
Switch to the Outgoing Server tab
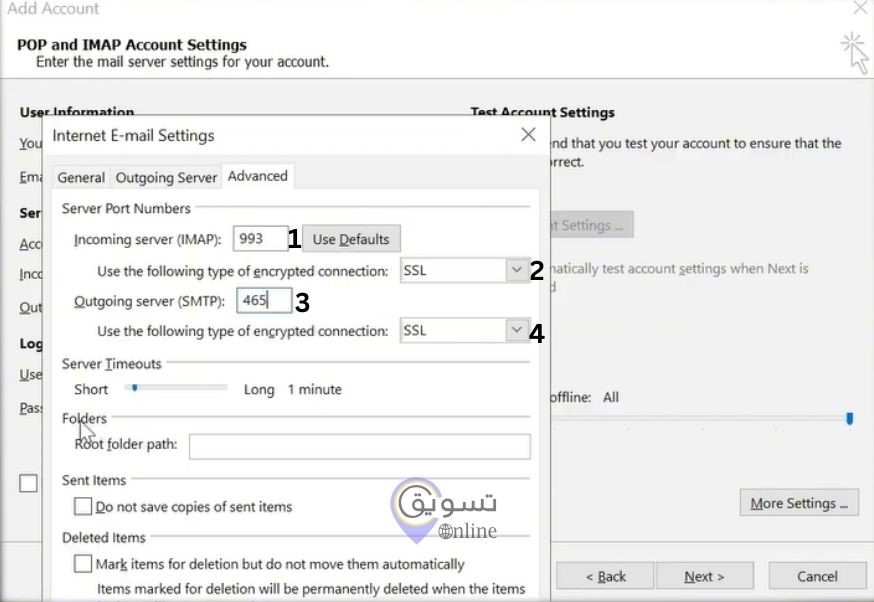click(166, 177)
